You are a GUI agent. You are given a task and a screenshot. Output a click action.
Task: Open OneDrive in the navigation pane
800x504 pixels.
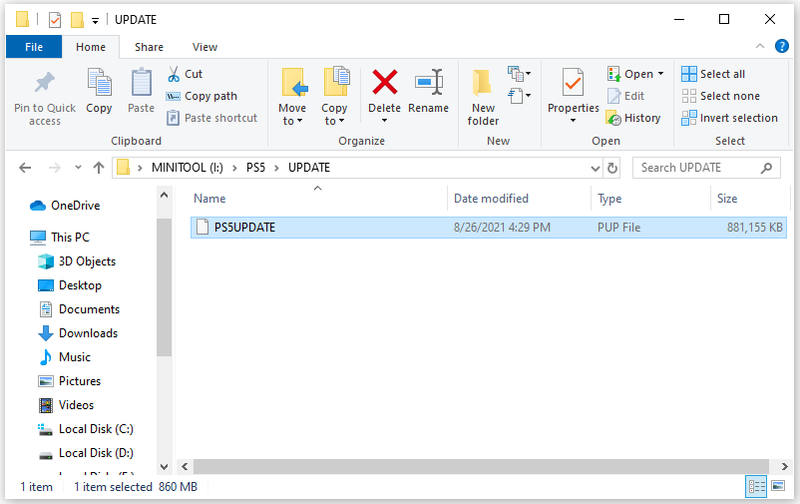[65, 206]
